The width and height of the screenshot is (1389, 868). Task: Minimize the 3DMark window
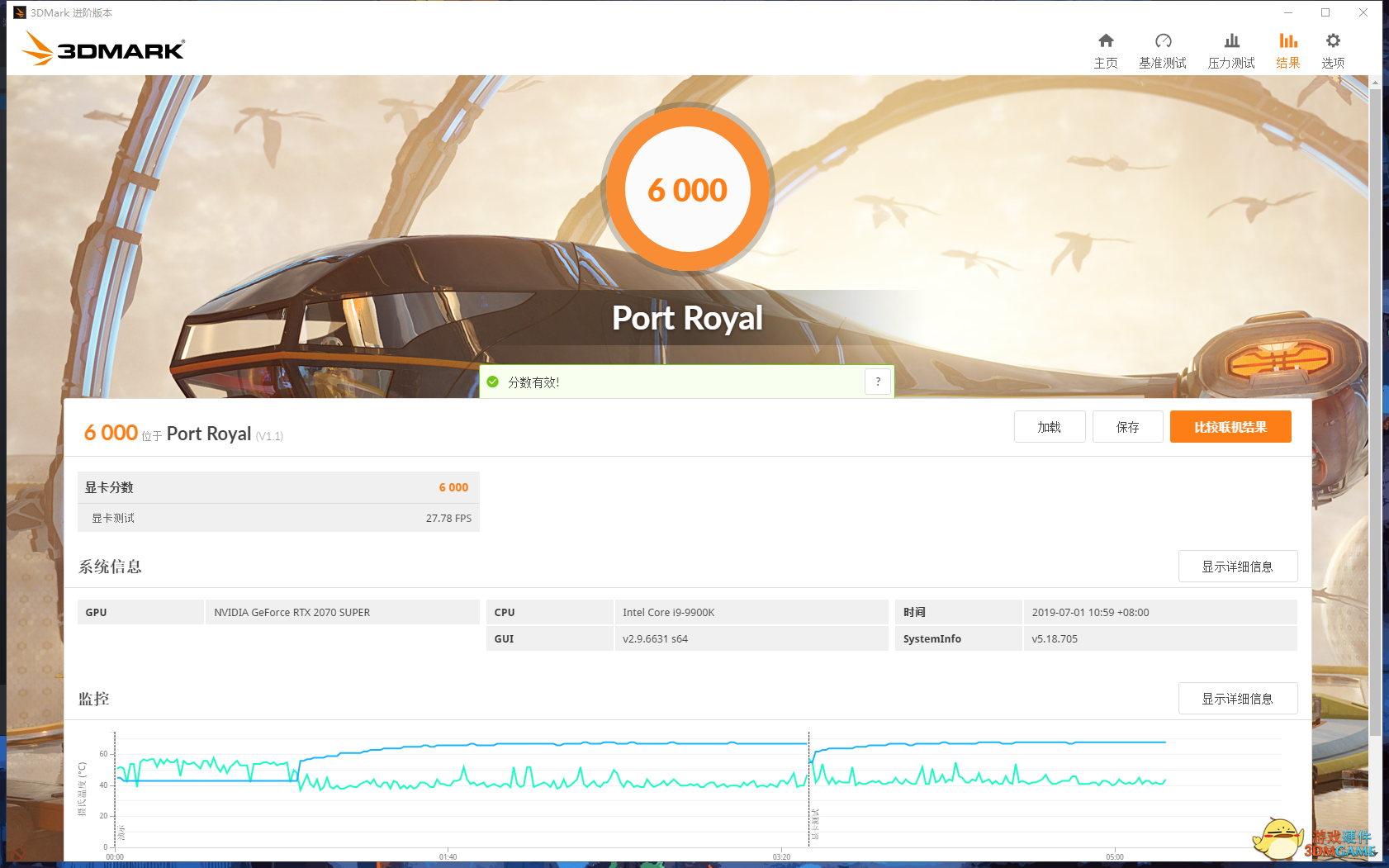point(1288,12)
